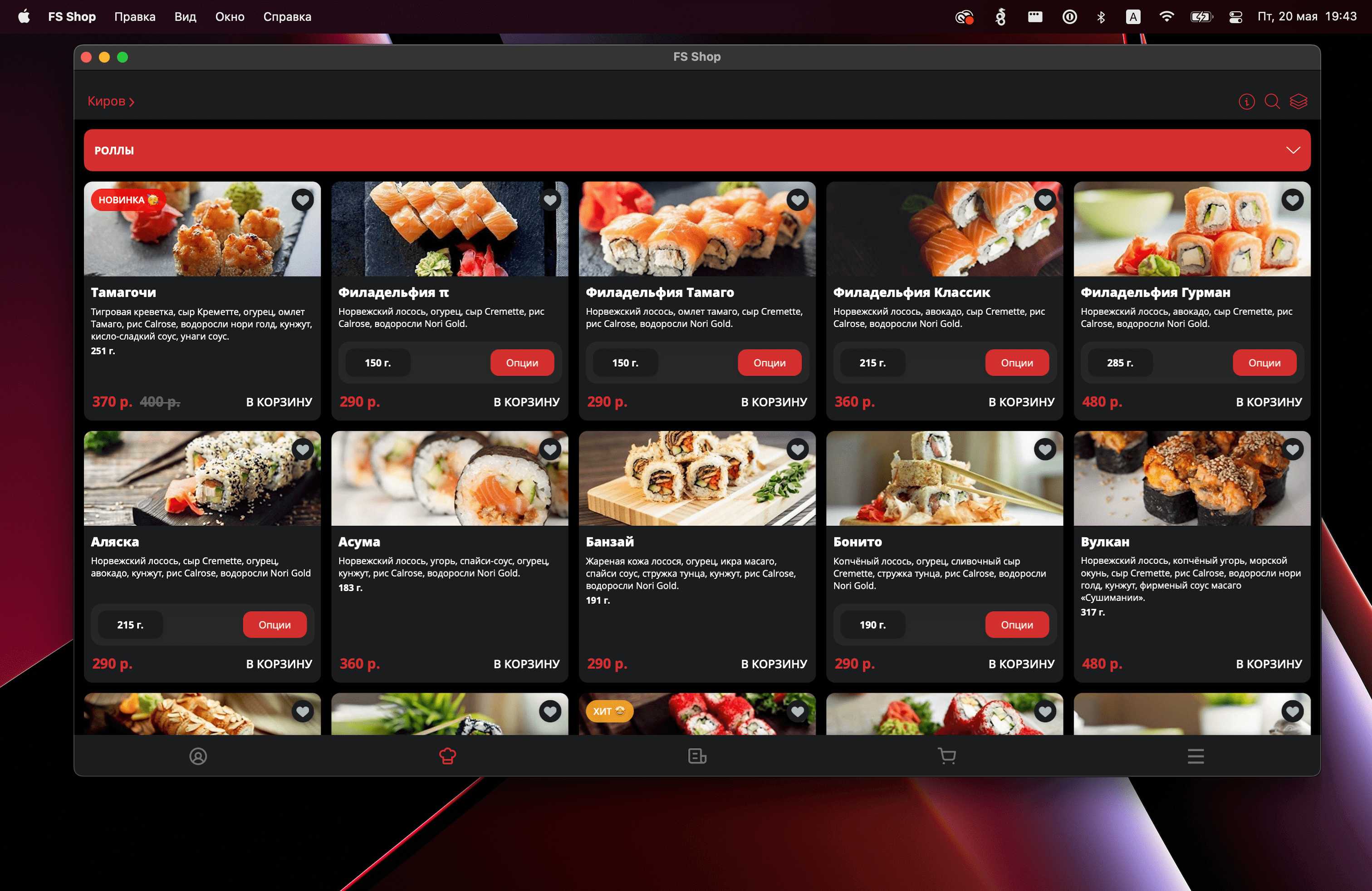Screen dimensions: 1372x891
Task: Select 150 г. weight of Филадельфия π
Action: tap(377, 363)
